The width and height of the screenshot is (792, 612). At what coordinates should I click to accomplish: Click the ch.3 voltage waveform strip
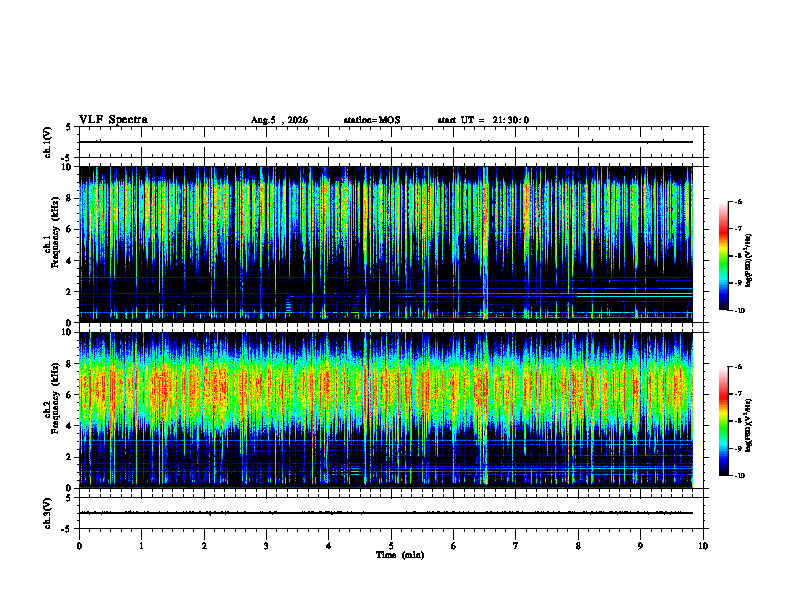click(391, 513)
